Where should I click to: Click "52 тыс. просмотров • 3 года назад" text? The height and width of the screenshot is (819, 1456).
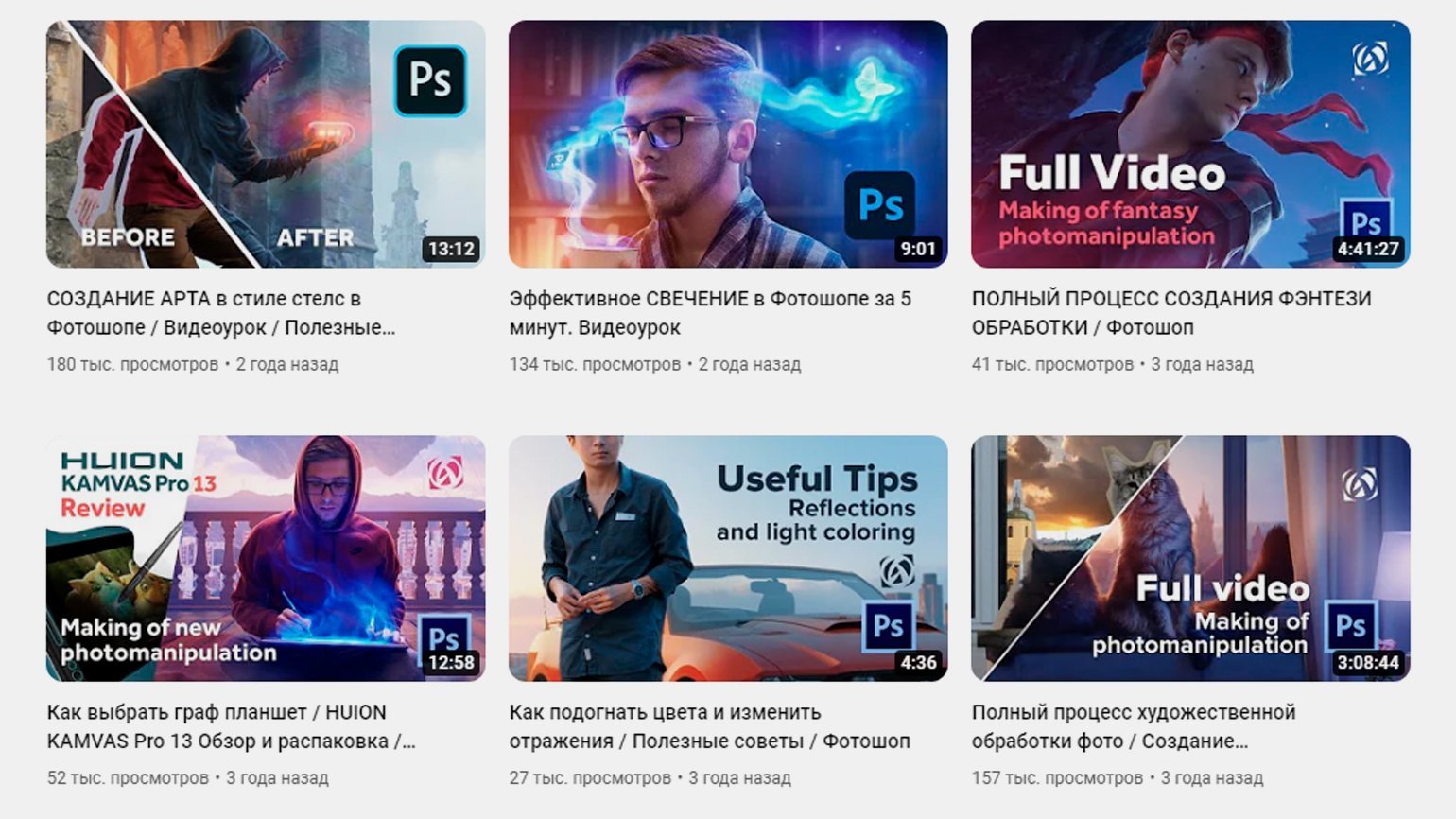188,778
